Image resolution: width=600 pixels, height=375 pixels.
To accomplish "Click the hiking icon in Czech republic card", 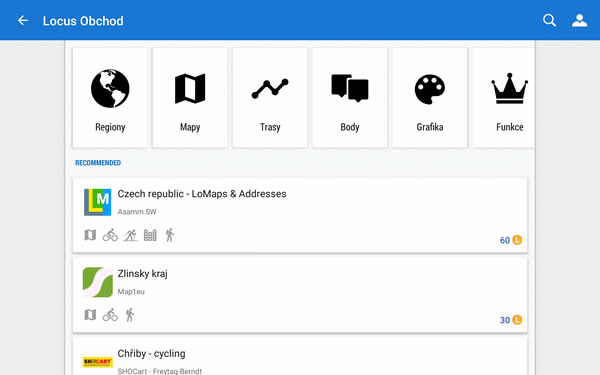I will coord(170,235).
